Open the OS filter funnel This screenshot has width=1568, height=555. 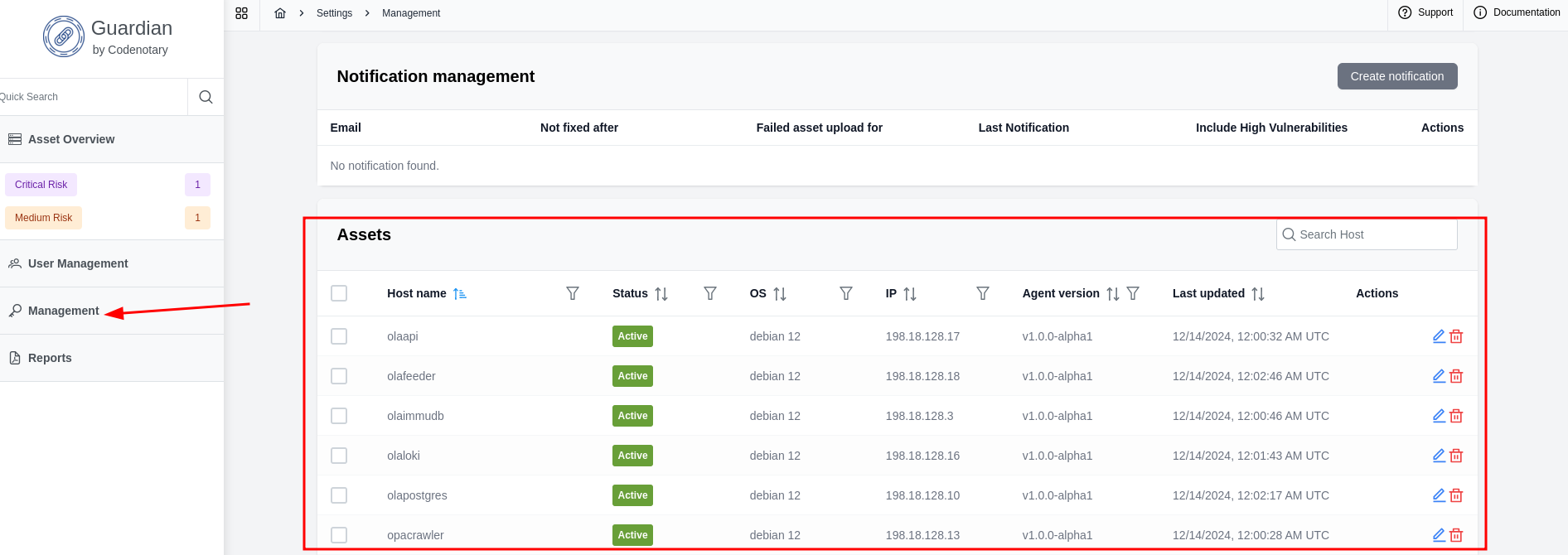point(846,293)
